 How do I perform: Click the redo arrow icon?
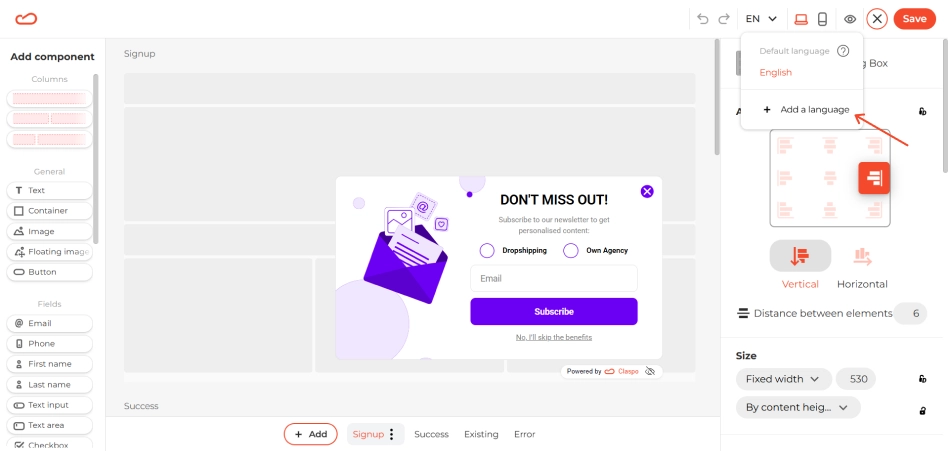click(724, 19)
